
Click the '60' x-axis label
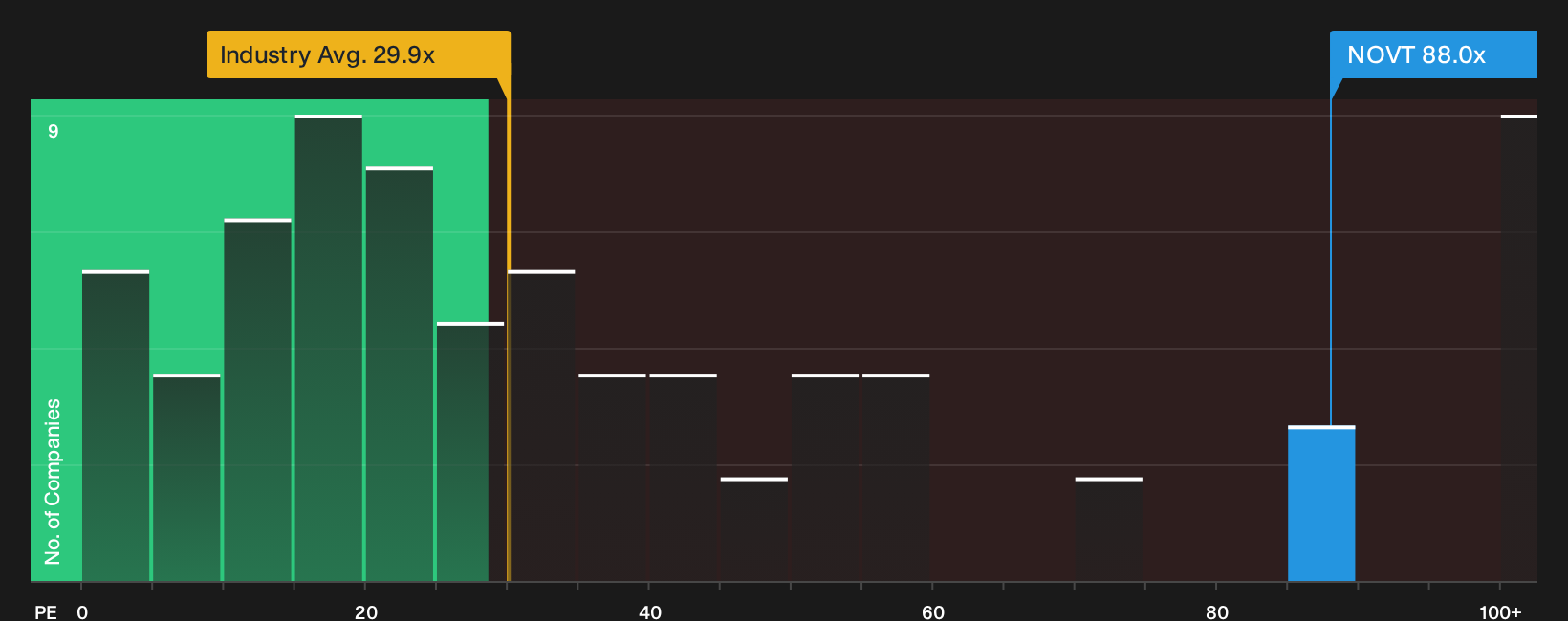tap(933, 612)
